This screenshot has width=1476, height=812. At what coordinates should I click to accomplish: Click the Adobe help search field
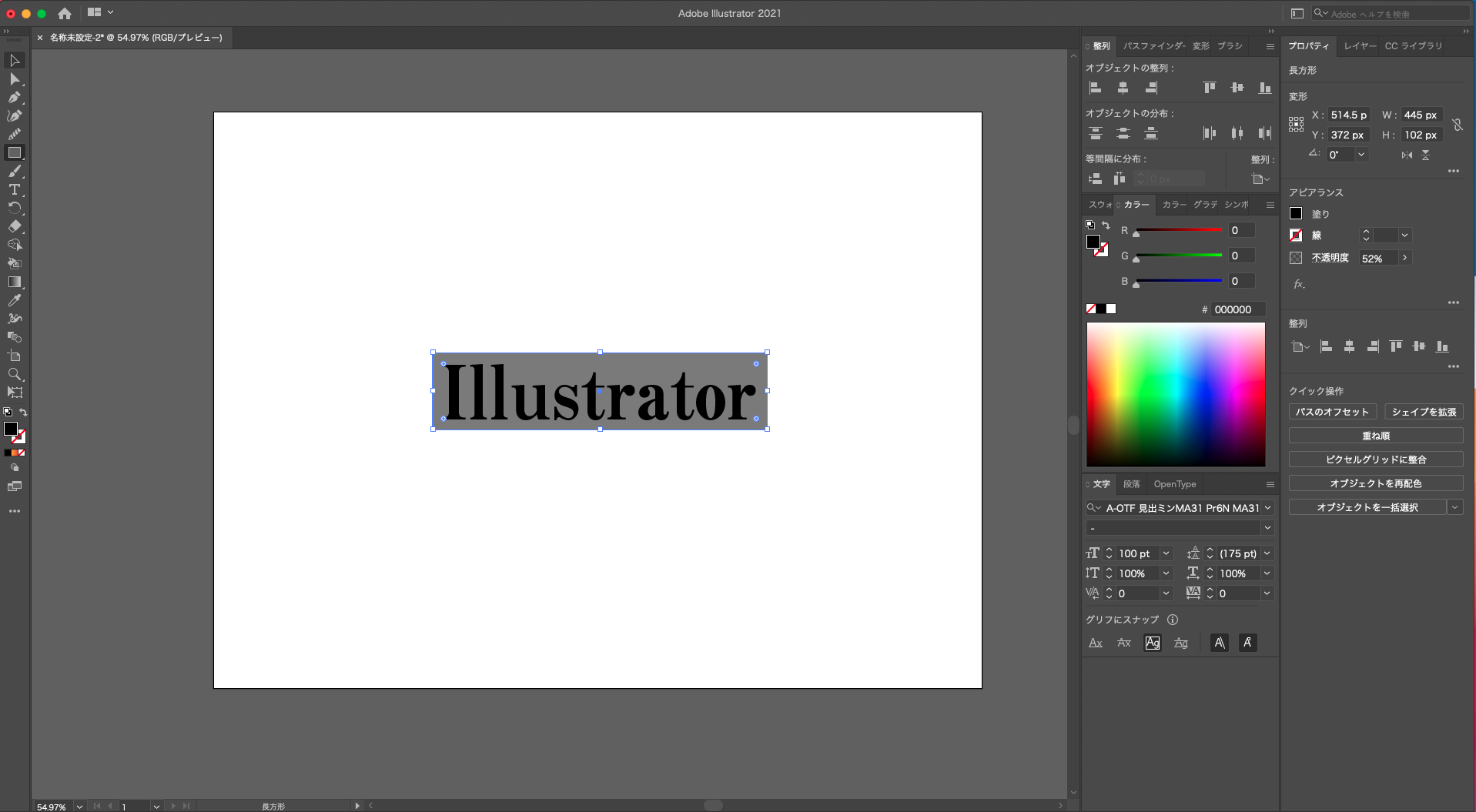[x=1391, y=14]
